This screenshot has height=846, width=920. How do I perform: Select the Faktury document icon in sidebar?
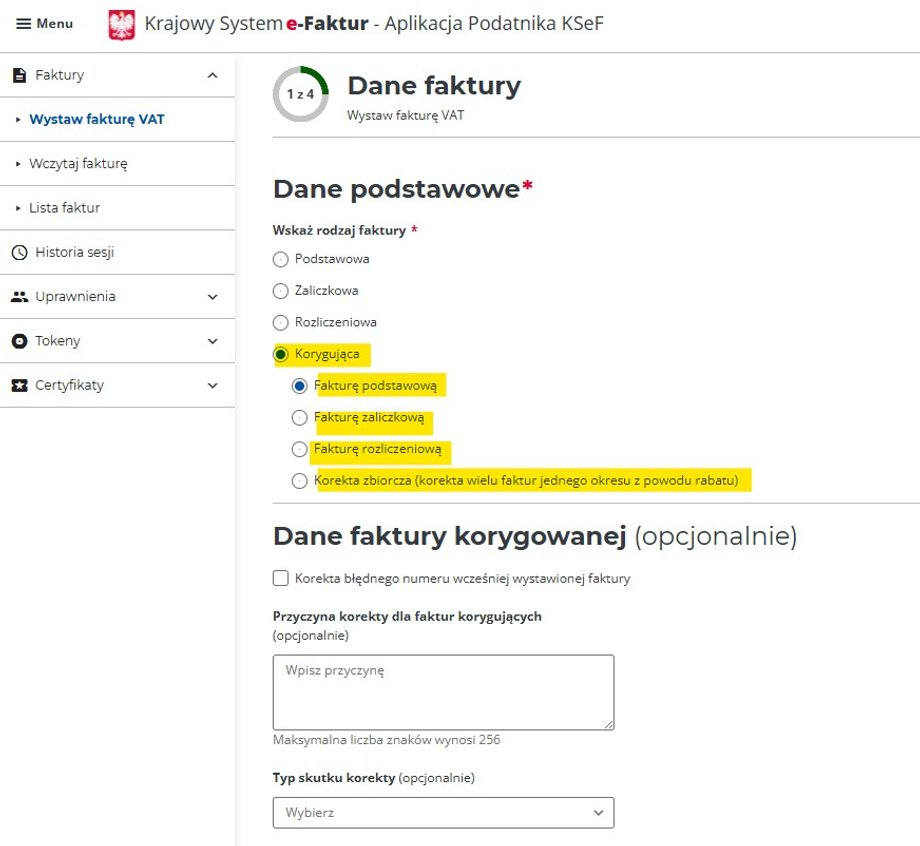[x=19, y=74]
